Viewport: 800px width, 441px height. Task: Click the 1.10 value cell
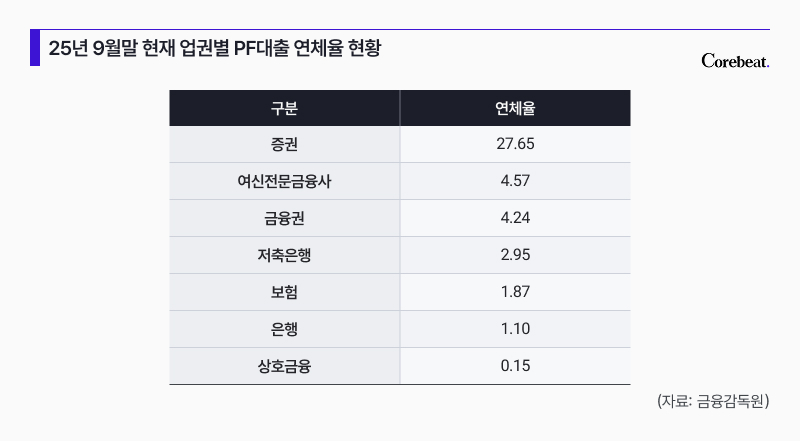(514, 329)
